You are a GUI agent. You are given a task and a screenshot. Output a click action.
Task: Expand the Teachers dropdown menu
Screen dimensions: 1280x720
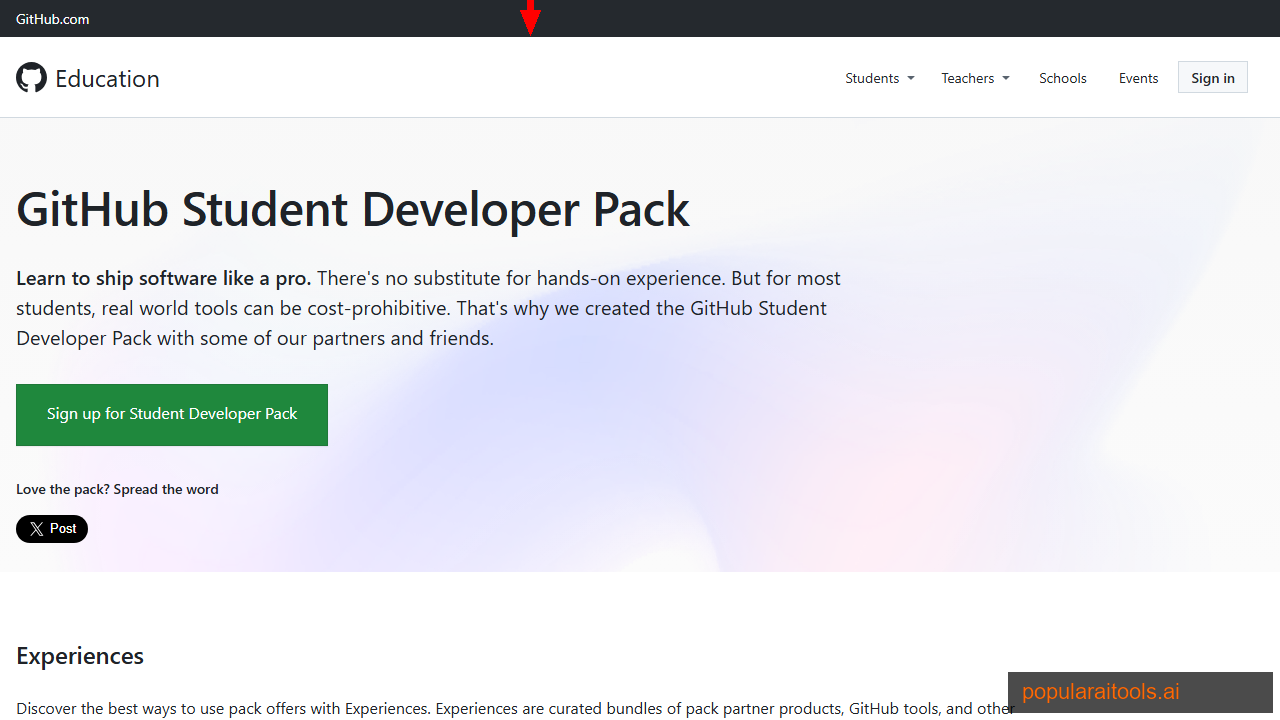coord(975,78)
